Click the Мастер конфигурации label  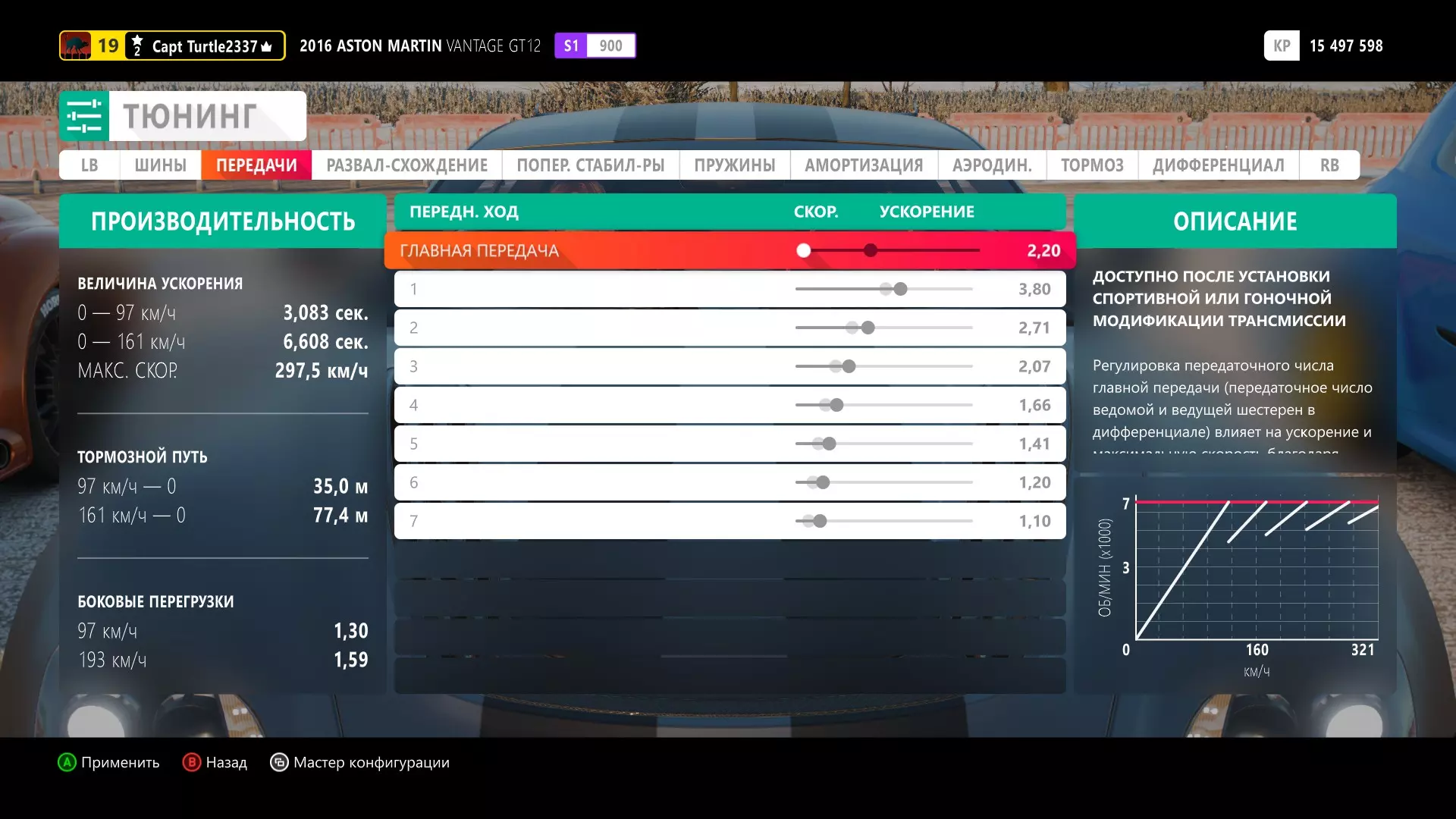371,762
